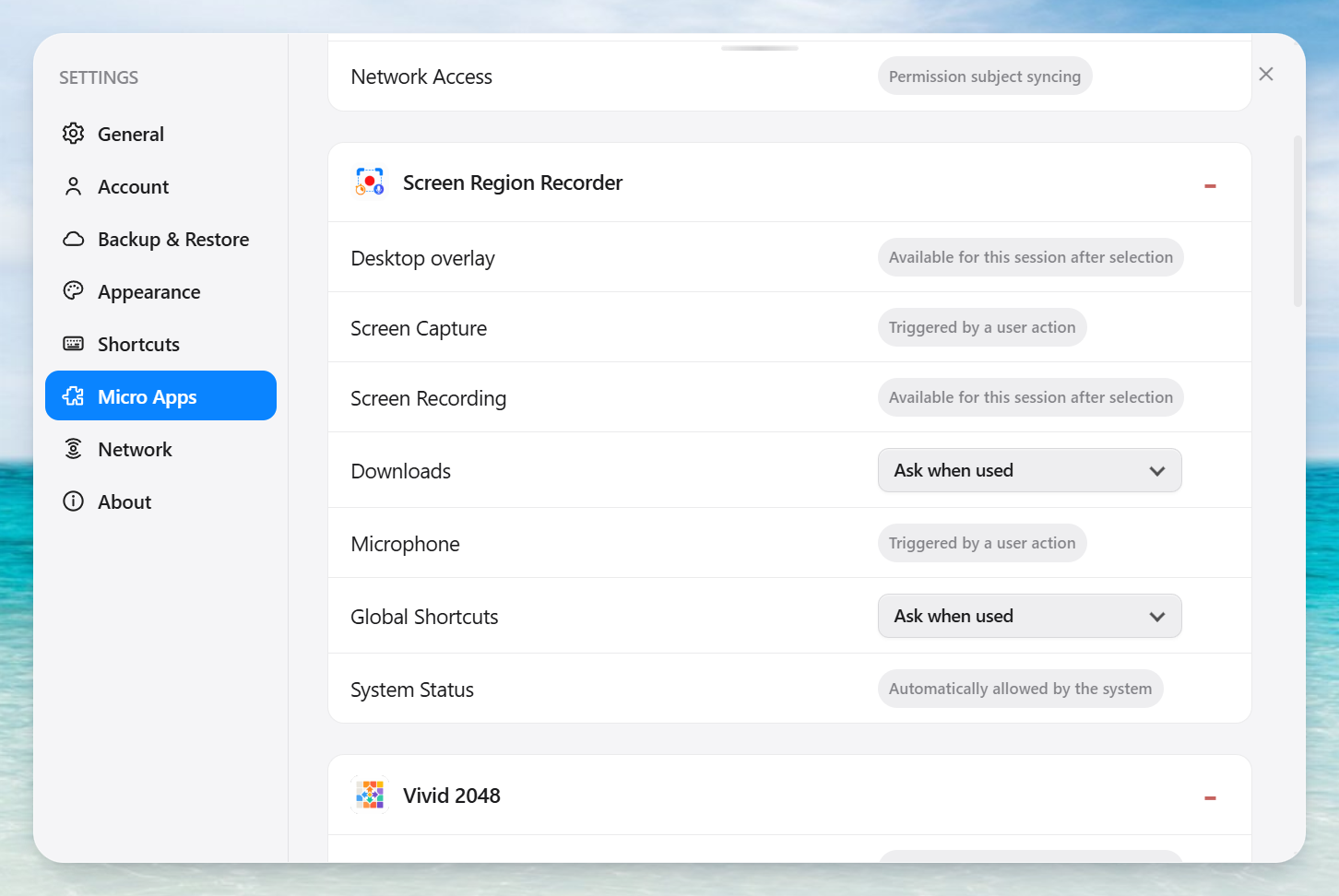This screenshot has height=896, width=1339.
Task: Click the Account person icon
Action: pos(74,186)
